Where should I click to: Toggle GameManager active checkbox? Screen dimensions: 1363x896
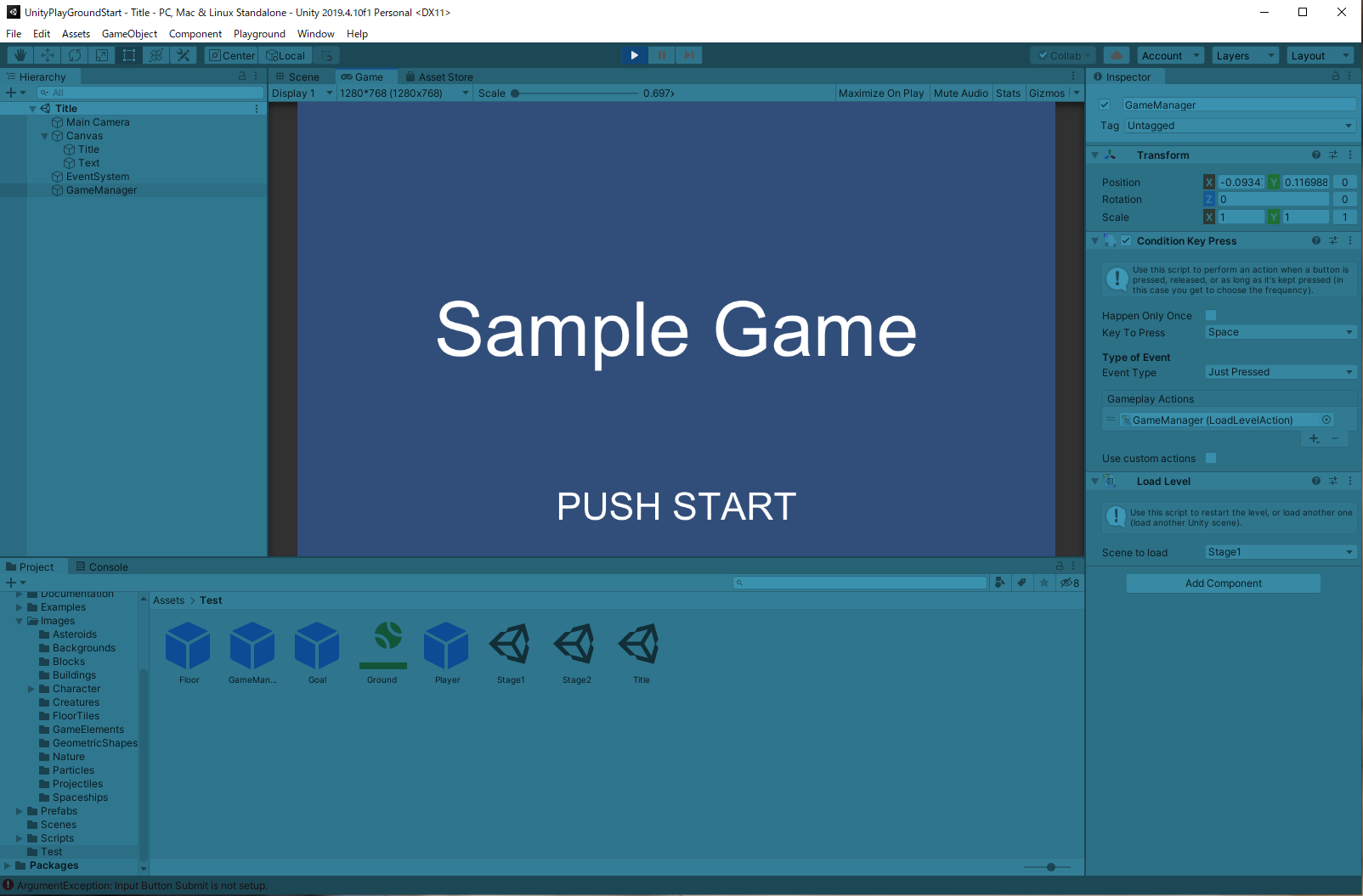(1105, 105)
